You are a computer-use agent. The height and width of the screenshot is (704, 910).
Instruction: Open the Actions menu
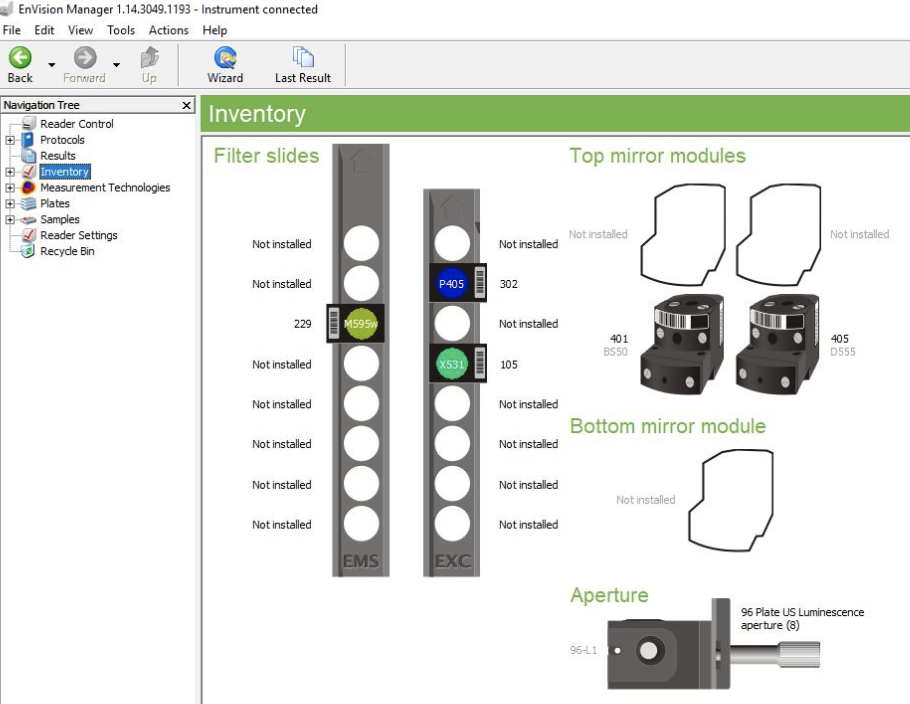167,30
